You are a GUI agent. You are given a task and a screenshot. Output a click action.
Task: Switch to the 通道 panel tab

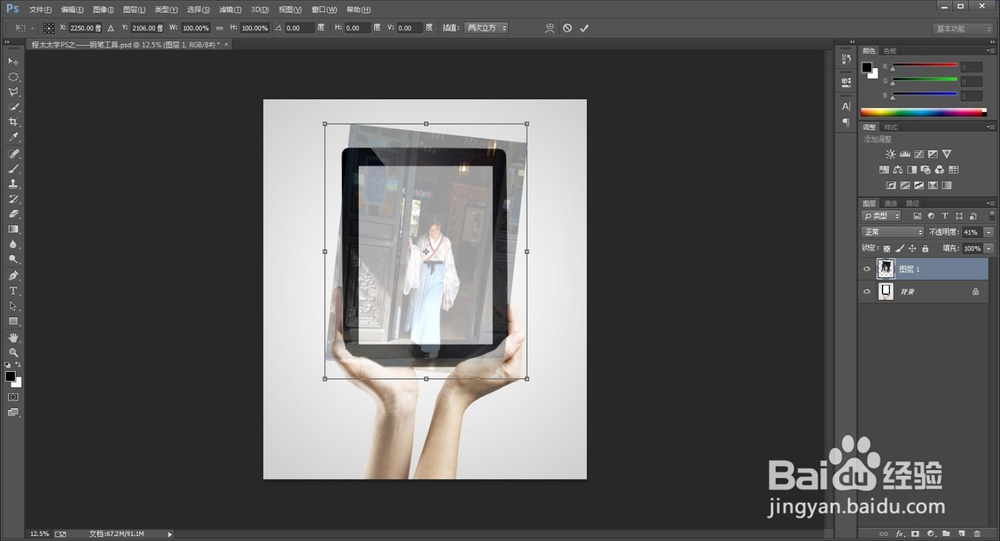coord(889,203)
